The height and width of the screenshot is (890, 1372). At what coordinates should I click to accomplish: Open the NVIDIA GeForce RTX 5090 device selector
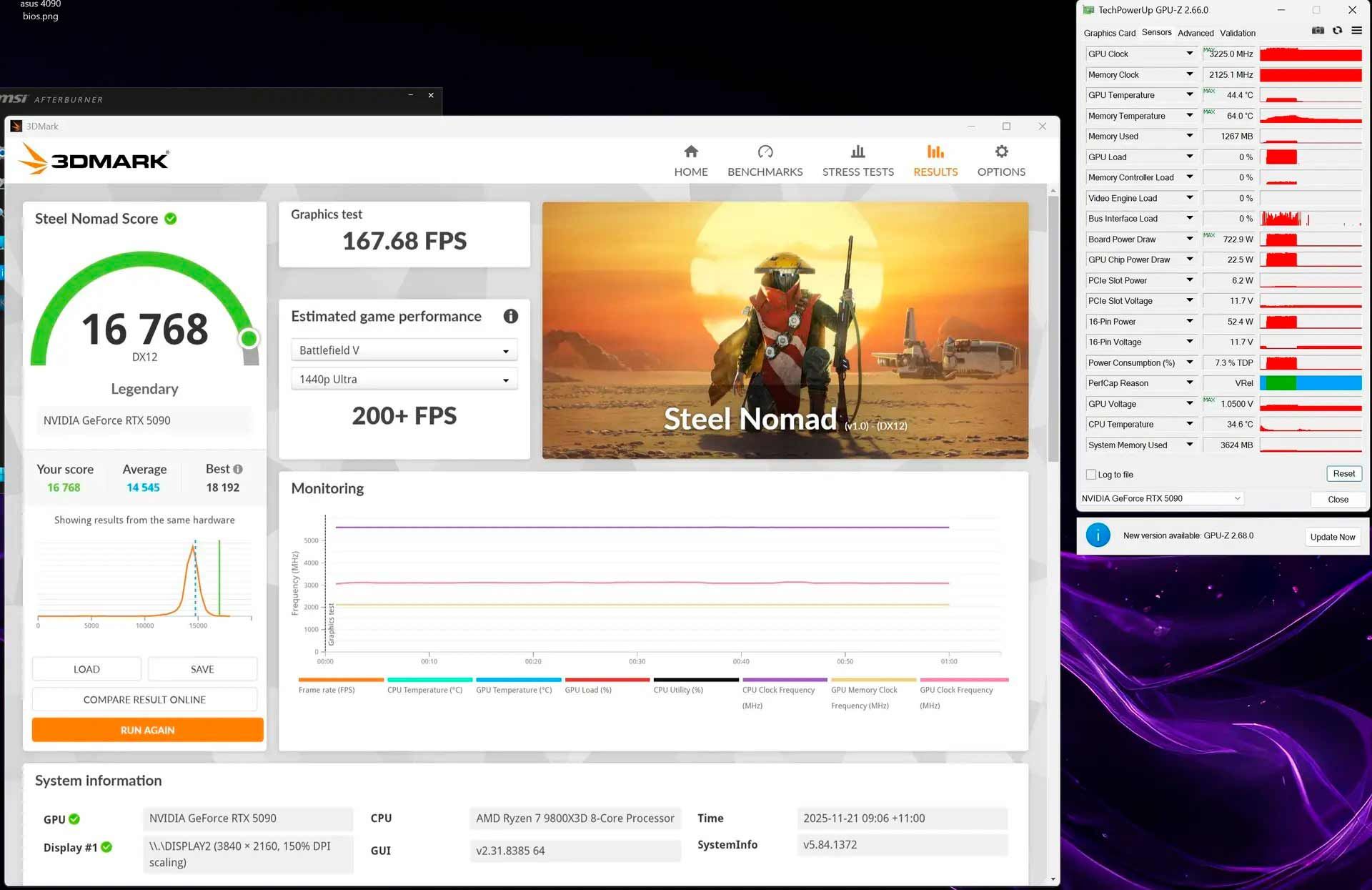pyautogui.click(x=1161, y=498)
